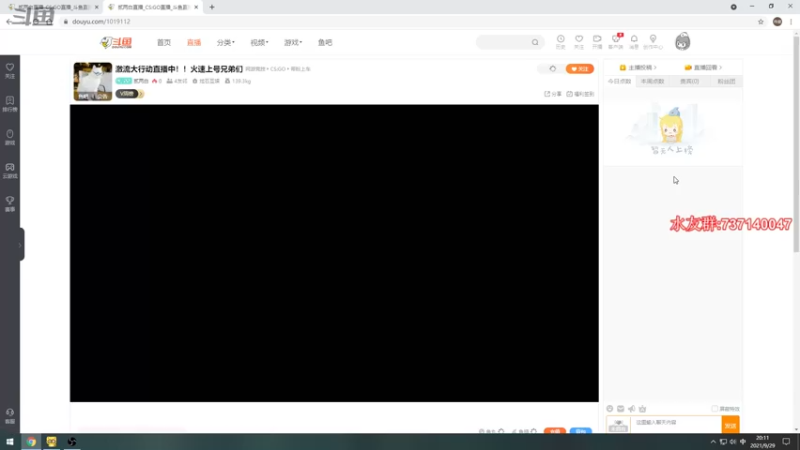
Task: Click the orange recharge button below video
Action: 555,431
